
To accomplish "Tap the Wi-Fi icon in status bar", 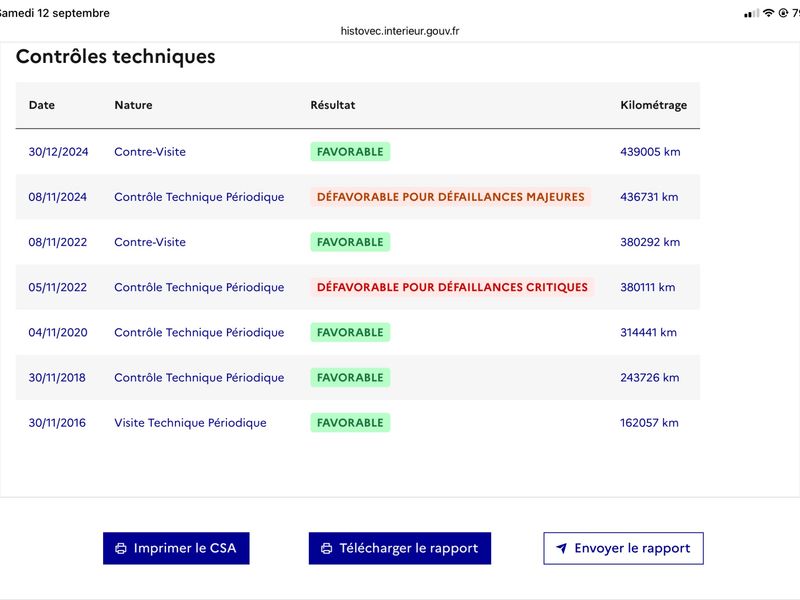I will pos(768,13).
